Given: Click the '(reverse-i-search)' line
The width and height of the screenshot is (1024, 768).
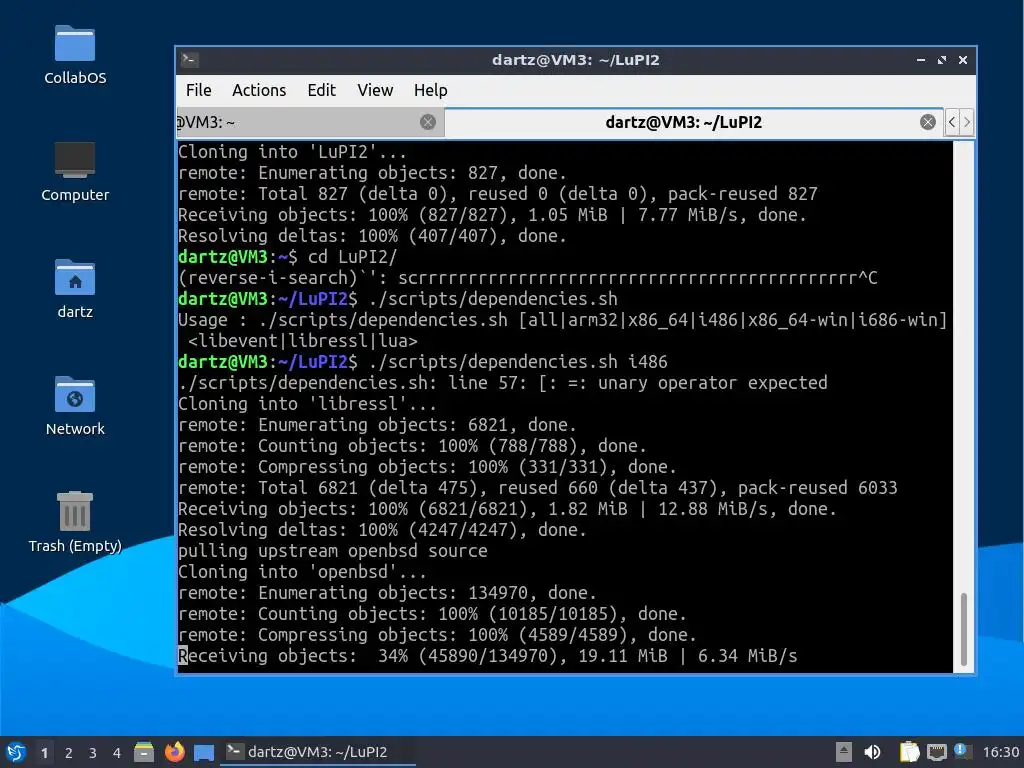Looking at the screenshot, I should click(x=528, y=278).
